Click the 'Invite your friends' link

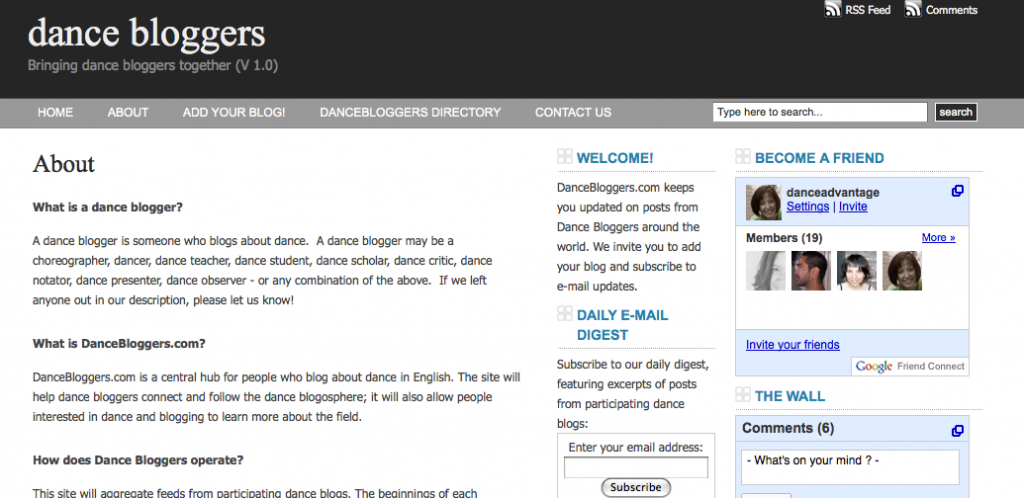(x=792, y=345)
